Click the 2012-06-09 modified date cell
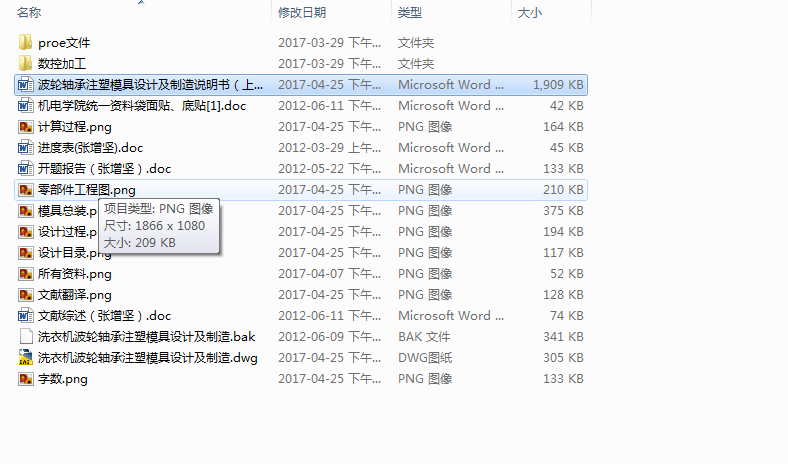788x464 pixels. (330, 337)
